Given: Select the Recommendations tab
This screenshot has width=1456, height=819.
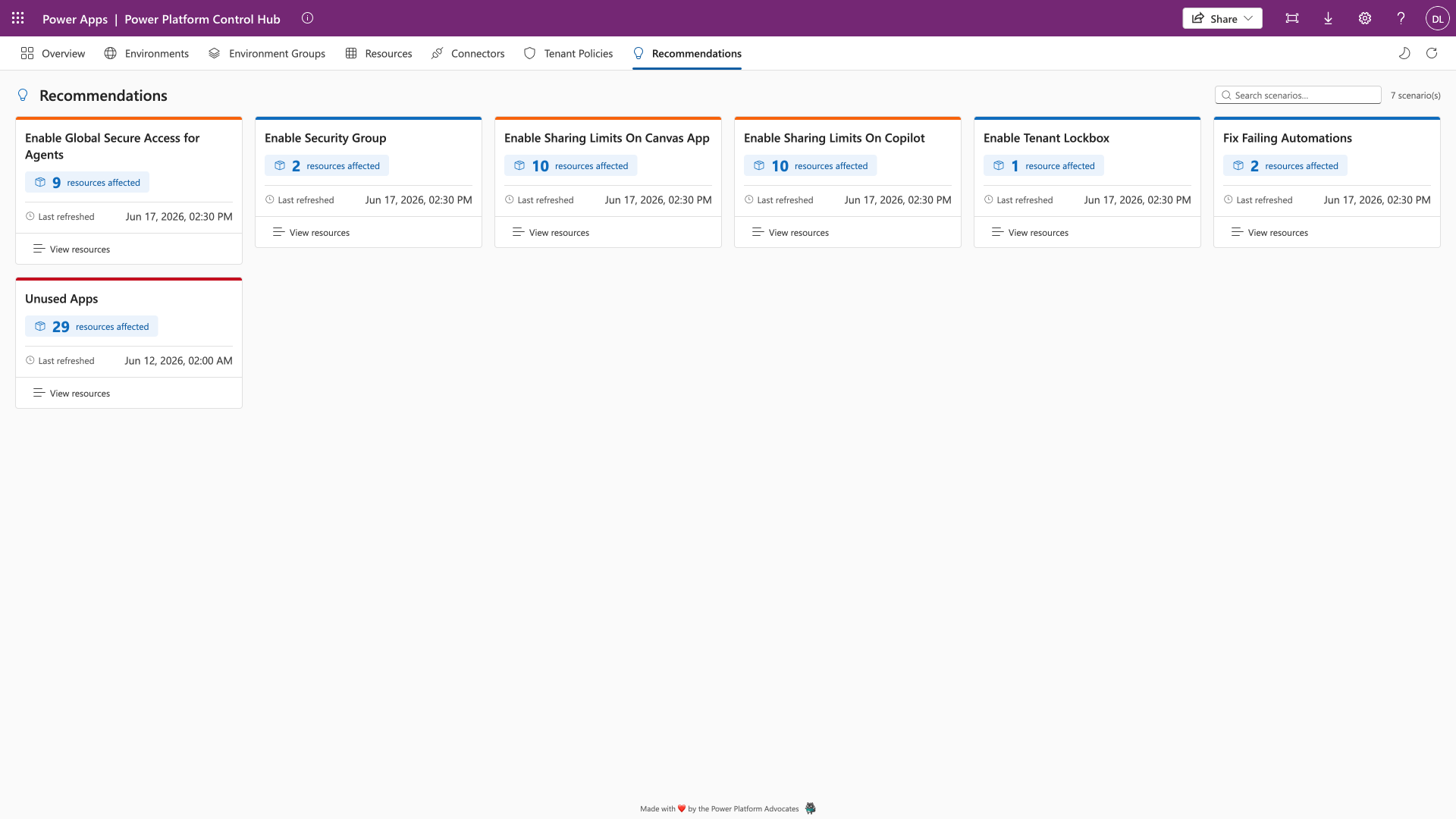Looking at the screenshot, I should (687, 53).
